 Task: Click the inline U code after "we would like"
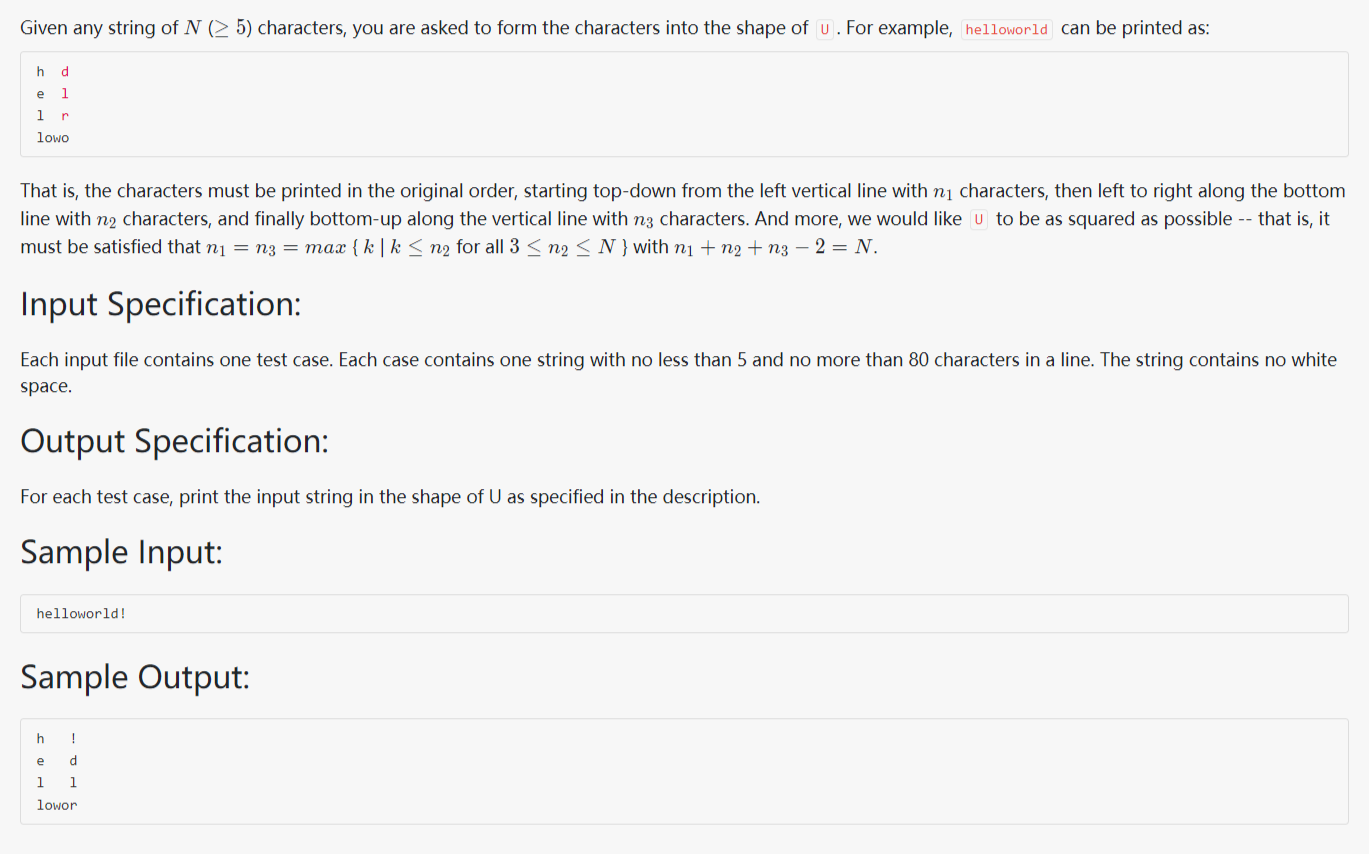pos(978,219)
